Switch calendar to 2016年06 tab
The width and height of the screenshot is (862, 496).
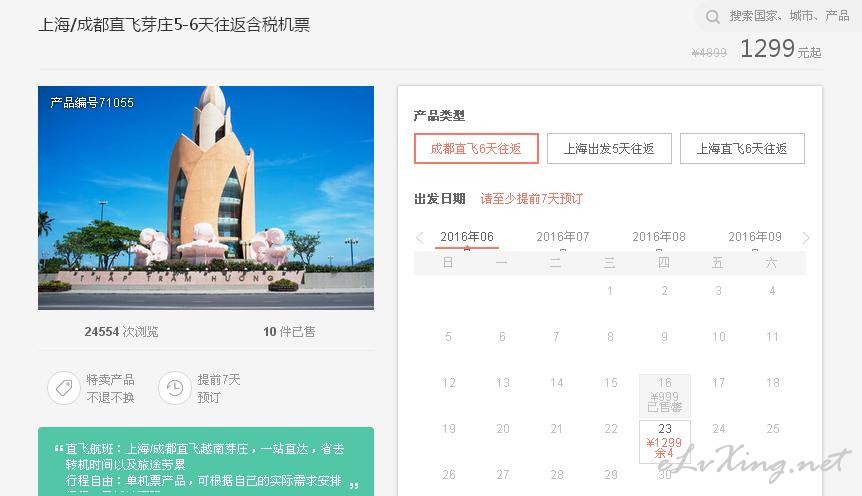[x=467, y=236]
